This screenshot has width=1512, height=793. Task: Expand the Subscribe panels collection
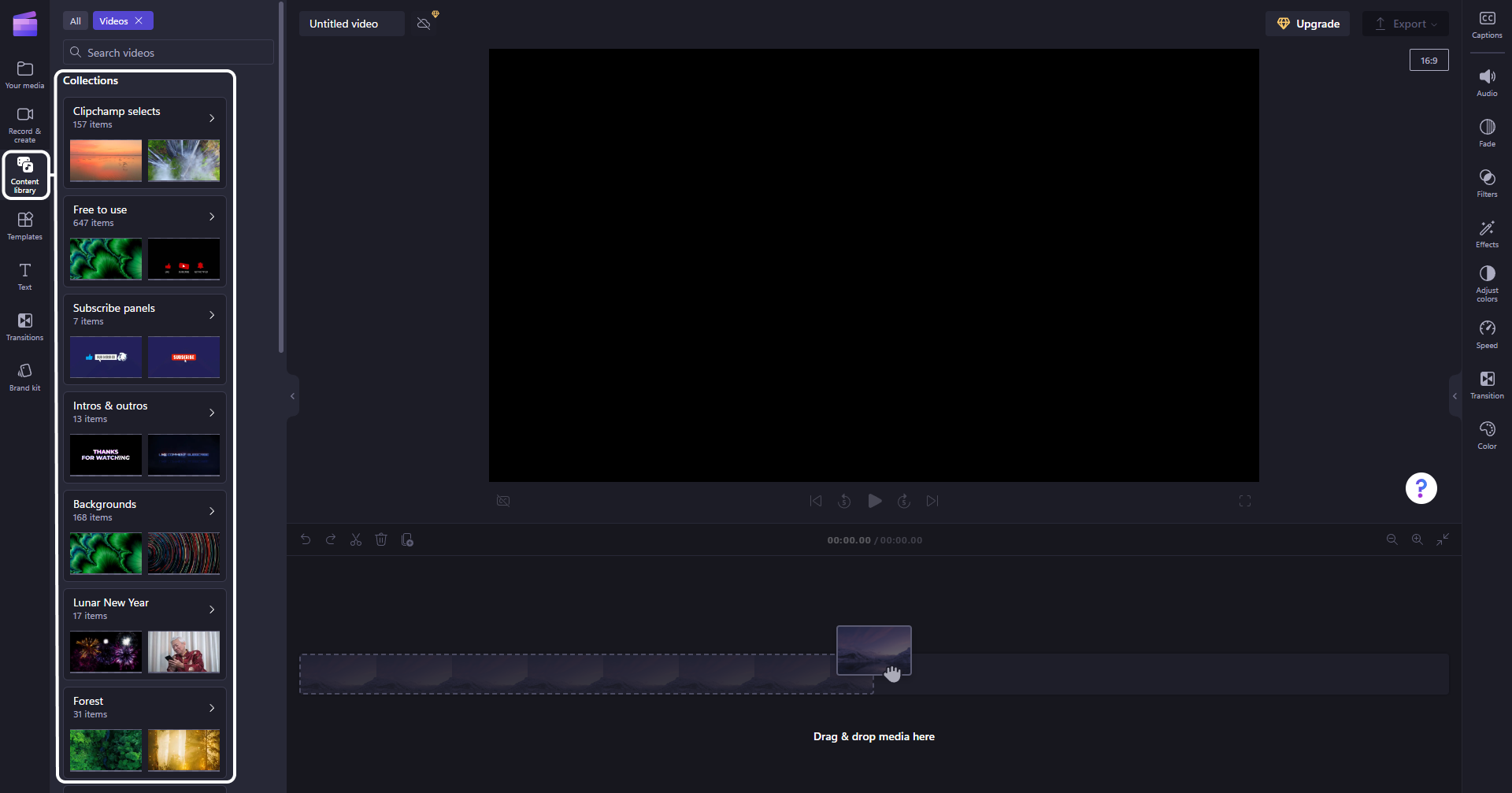click(x=211, y=315)
